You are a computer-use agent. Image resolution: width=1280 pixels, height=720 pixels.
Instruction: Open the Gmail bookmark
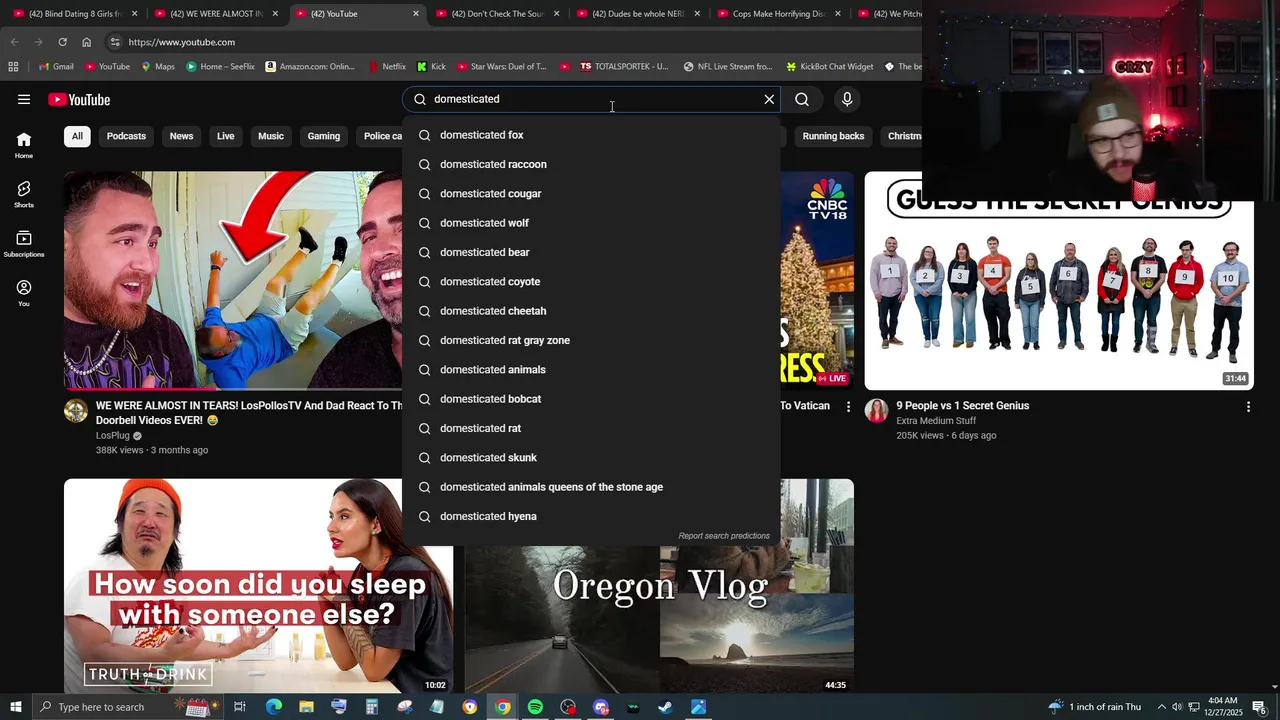point(55,67)
